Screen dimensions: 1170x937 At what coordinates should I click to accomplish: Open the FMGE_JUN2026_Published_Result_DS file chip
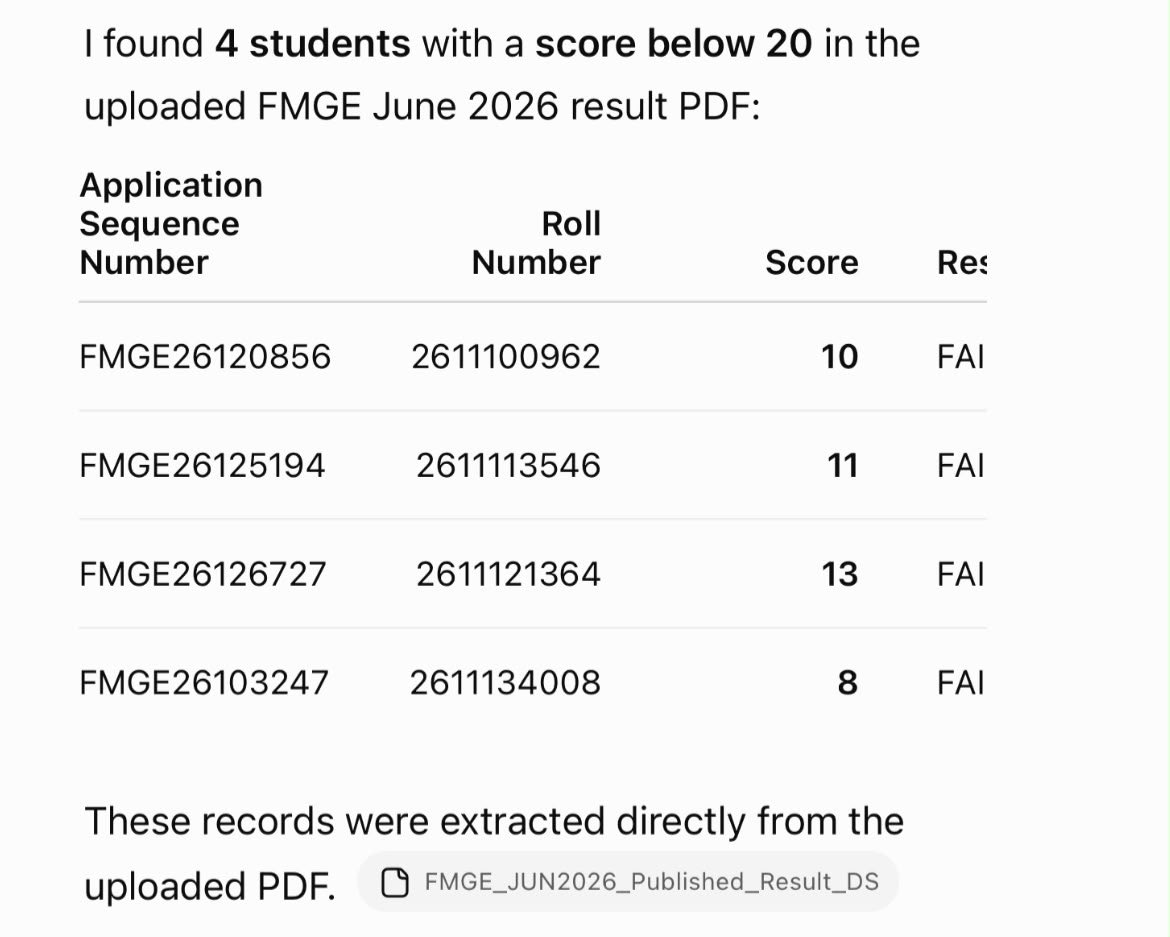tap(628, 882)
